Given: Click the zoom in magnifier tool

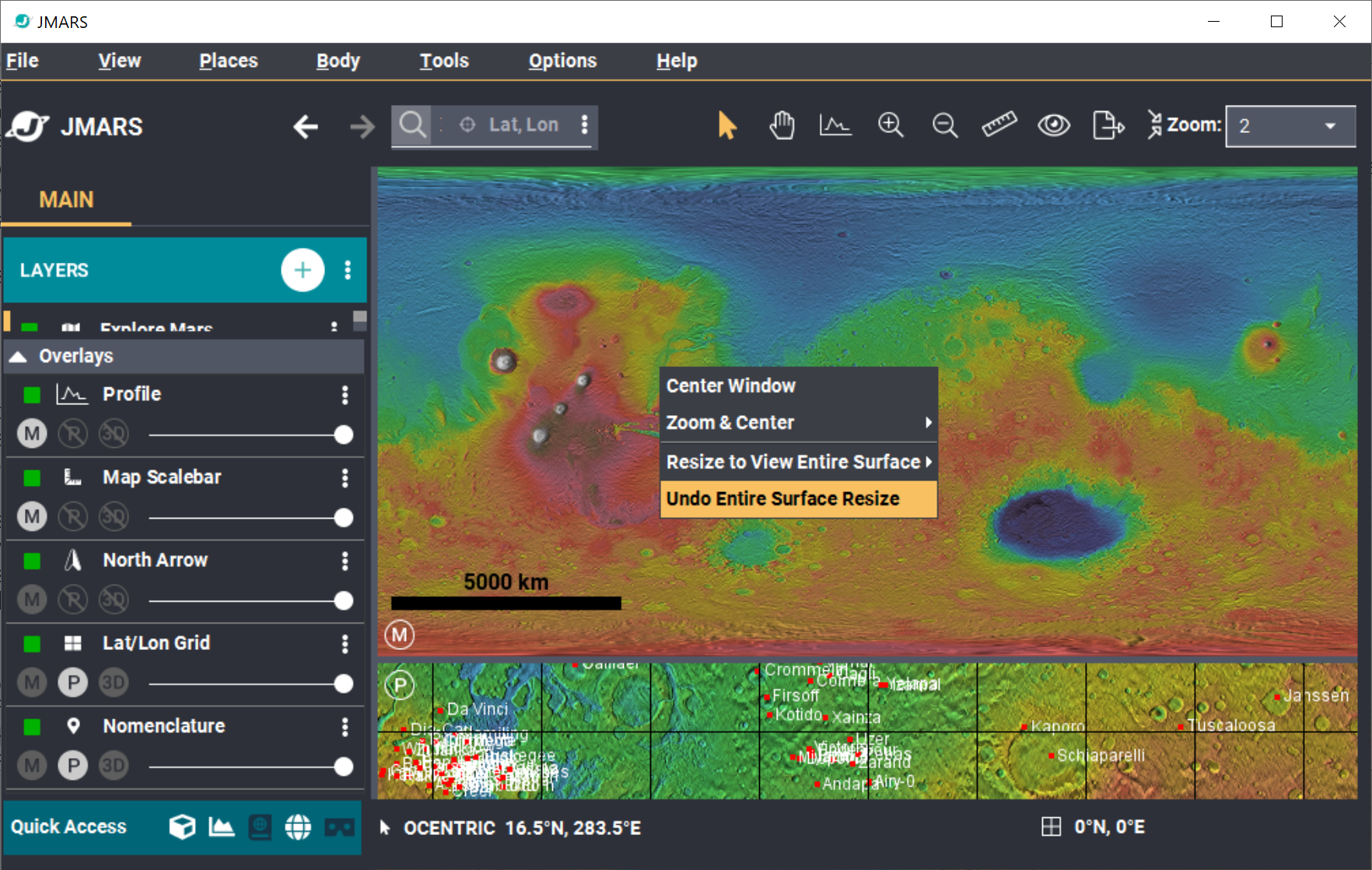Looking at the screenshot, I should (x=891, y=125).
